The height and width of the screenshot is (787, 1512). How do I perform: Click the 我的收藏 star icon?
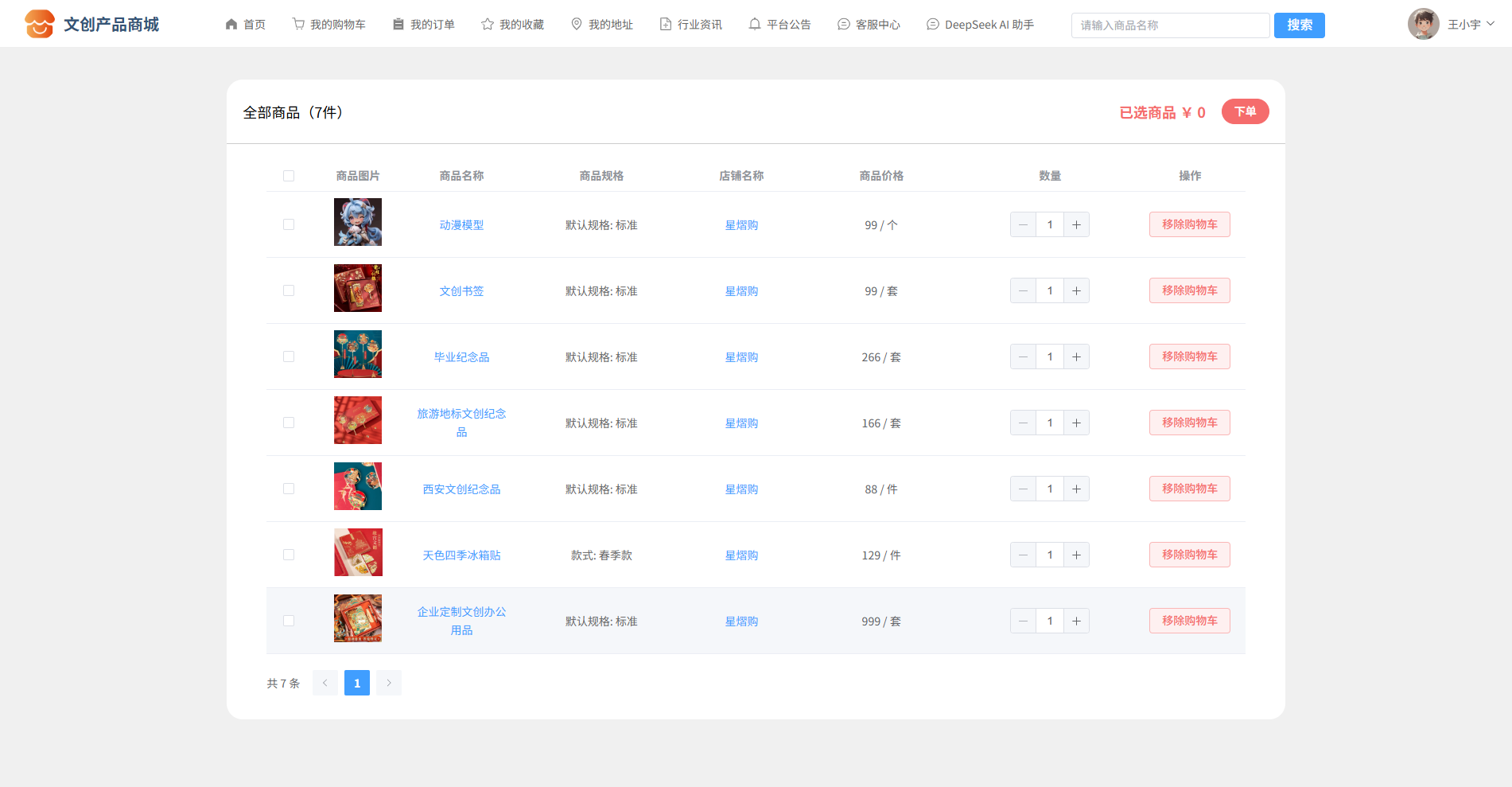click(488, 25)
